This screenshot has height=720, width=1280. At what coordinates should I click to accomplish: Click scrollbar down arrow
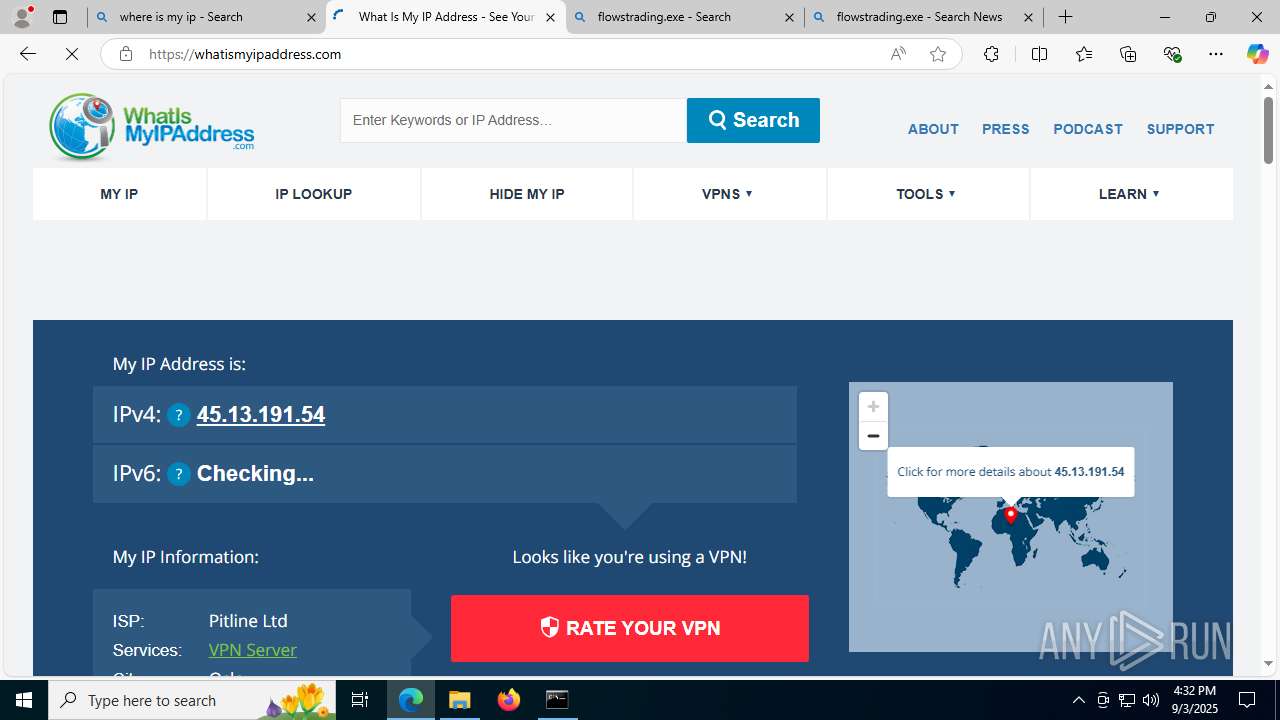click(x=1268, y=663)
